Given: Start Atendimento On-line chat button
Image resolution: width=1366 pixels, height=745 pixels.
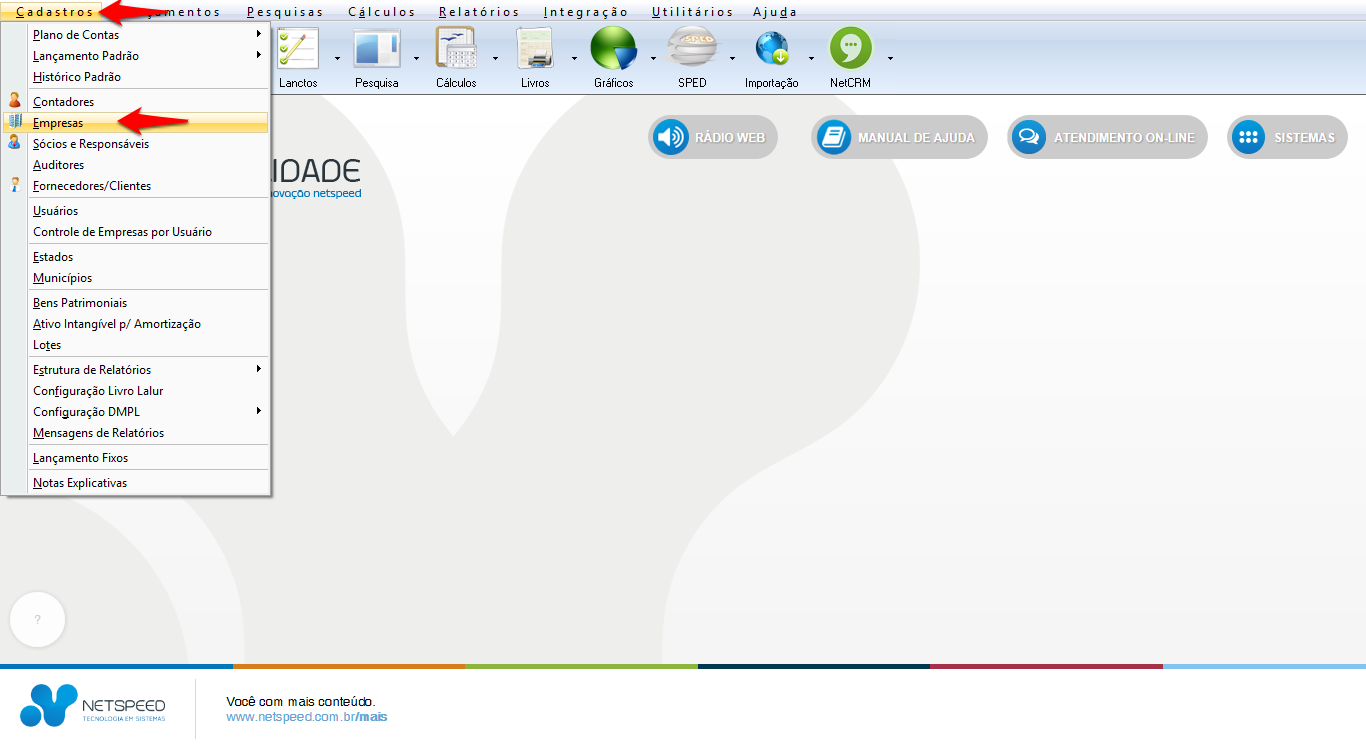Looking at the screenshot, I should 1107,137.
